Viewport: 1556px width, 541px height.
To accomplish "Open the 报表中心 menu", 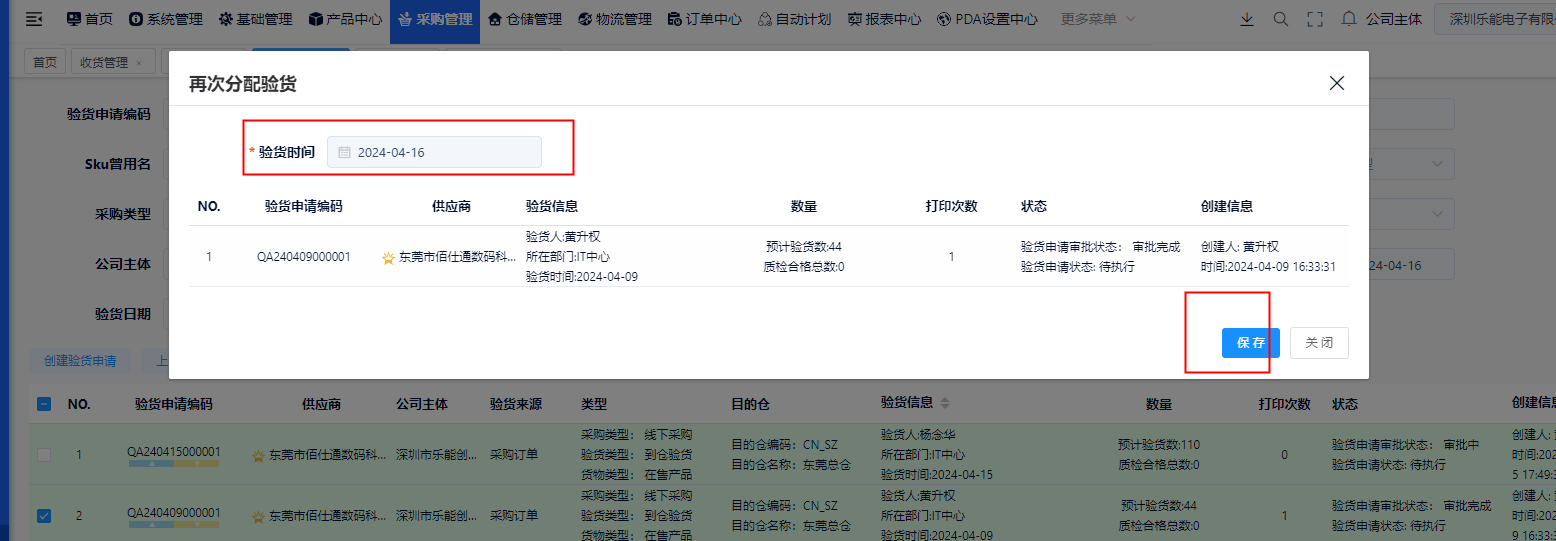I will [x=884, y=19].
